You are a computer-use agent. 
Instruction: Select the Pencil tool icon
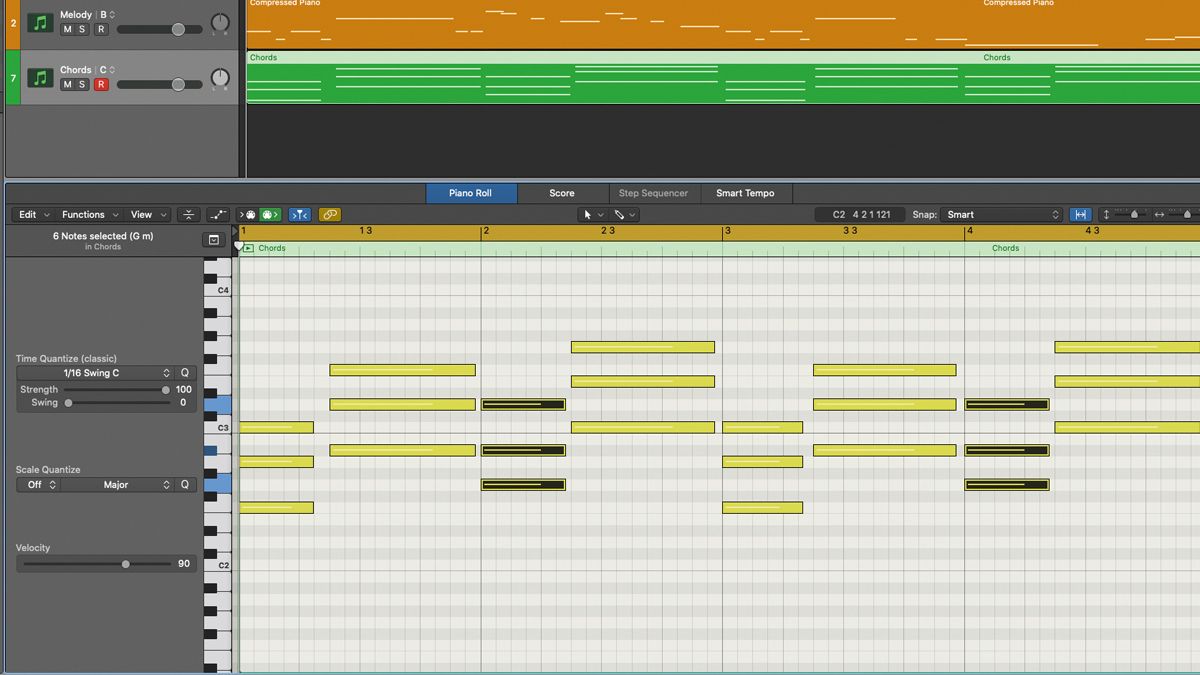click(621, 214)
